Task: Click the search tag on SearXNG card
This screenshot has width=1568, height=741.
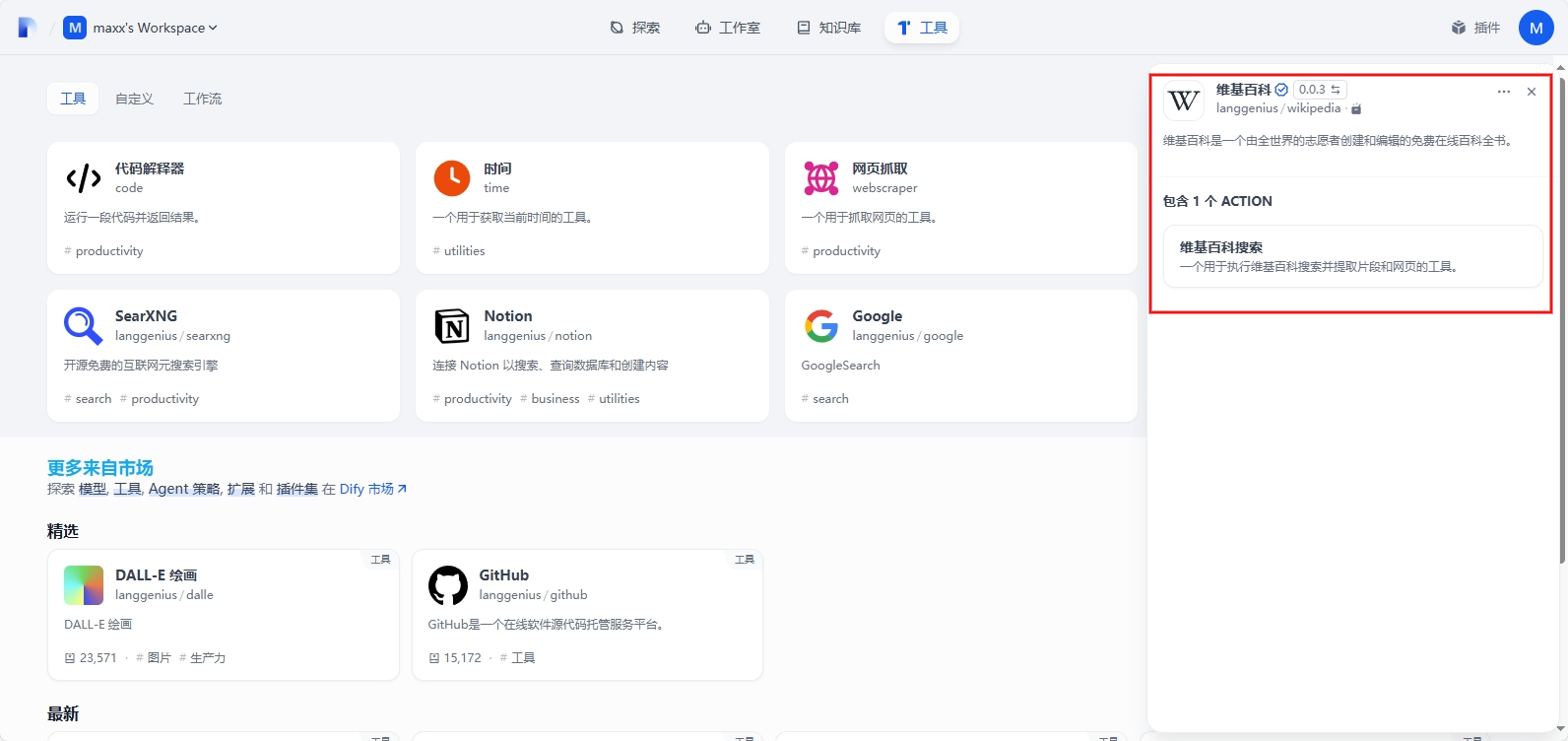Action: pyautogui.click(x=88, y=399)
